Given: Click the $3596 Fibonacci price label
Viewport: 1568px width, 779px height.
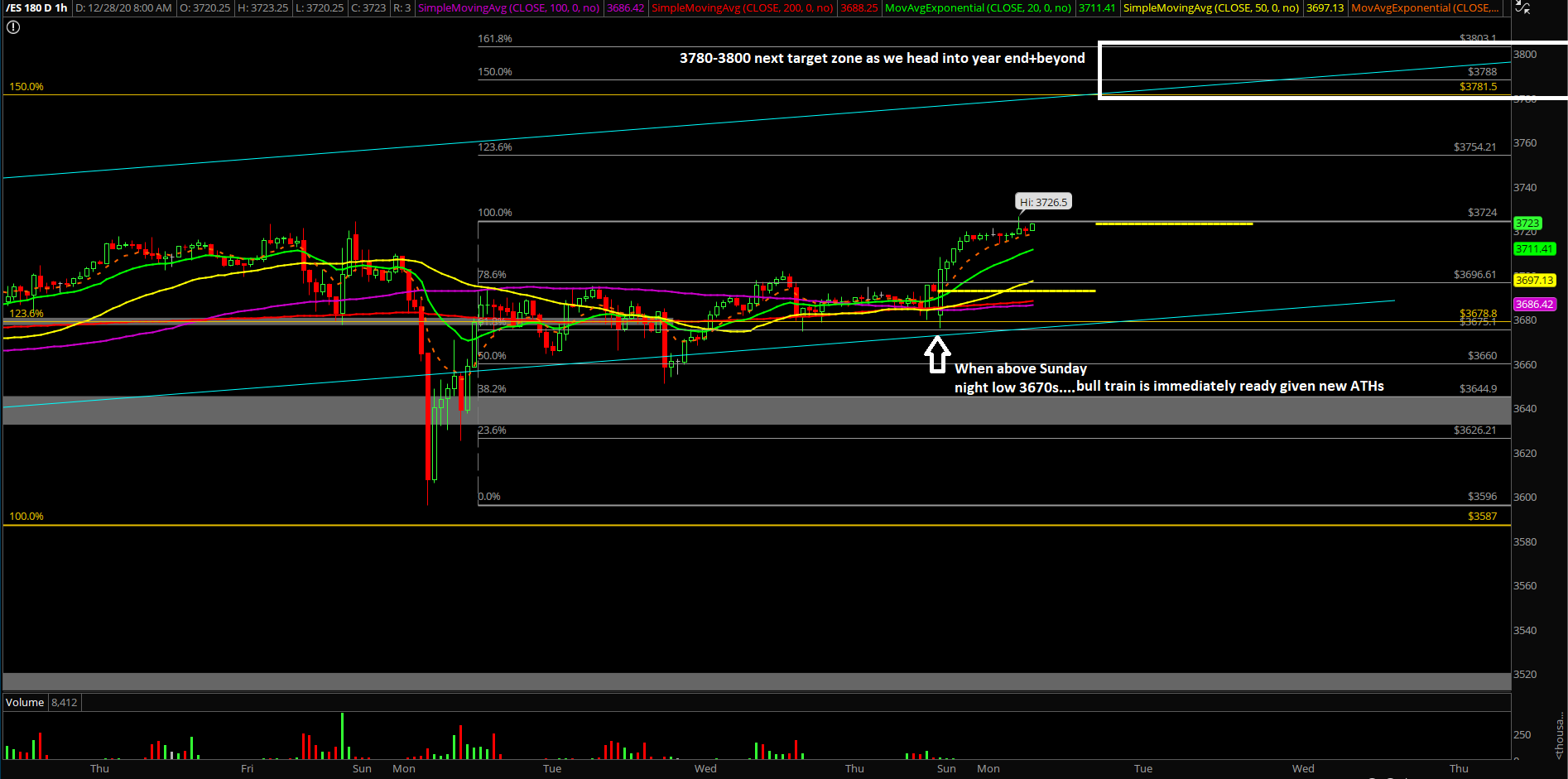Looking at the screenshot, I should [1482, 497].
